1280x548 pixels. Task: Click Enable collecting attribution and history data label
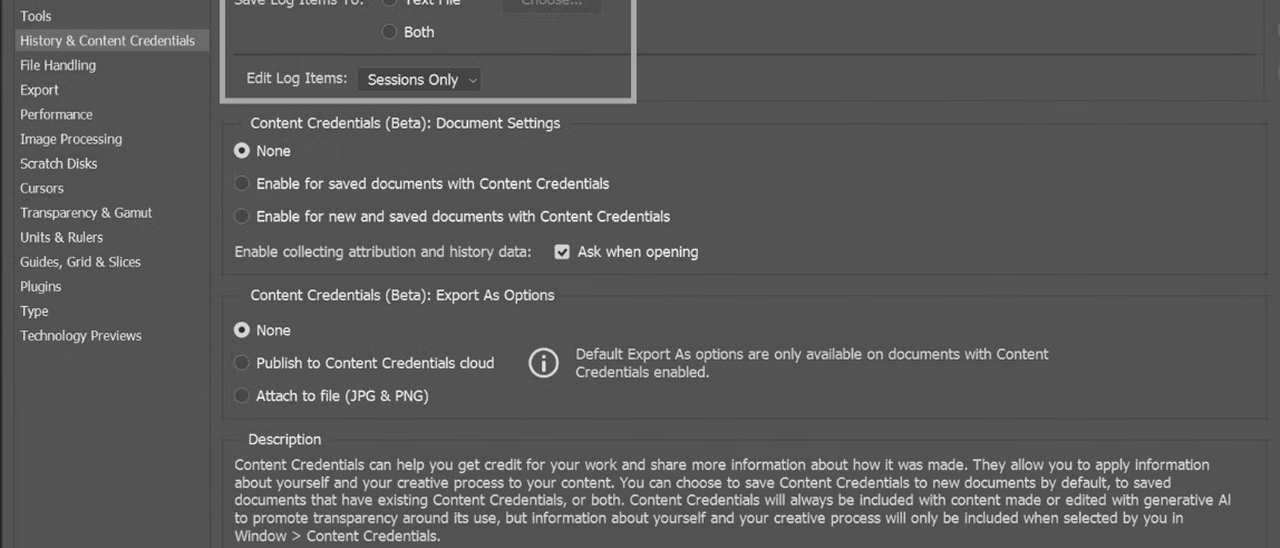(x=383, y=252)
